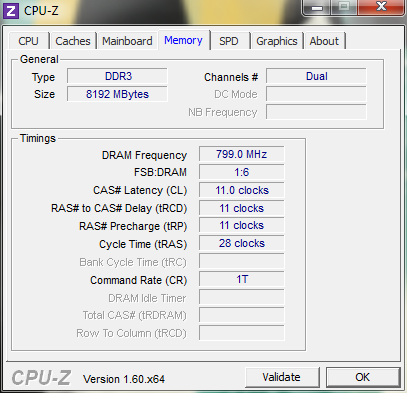Viewport: 407px width, 393px height.
Task: Click the maximize button of CPU-Z window
Action: click(x=344, y=7)
